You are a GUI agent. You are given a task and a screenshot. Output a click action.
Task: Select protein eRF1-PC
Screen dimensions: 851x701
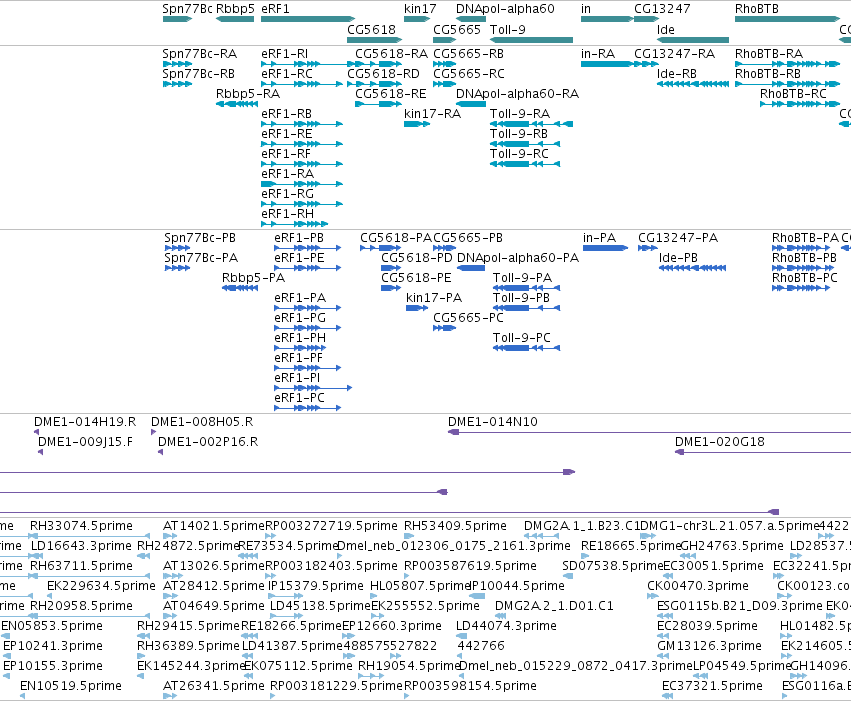[300, 398]
